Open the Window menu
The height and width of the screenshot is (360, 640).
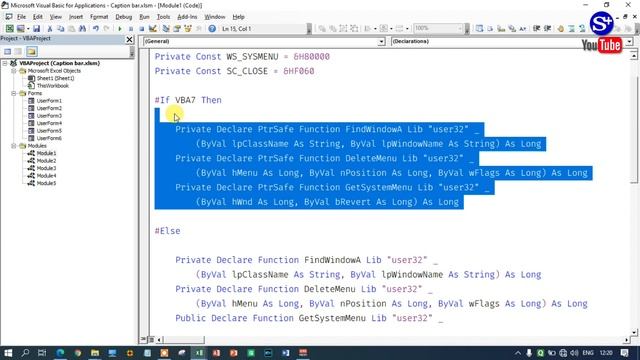(x=215, y=17)
